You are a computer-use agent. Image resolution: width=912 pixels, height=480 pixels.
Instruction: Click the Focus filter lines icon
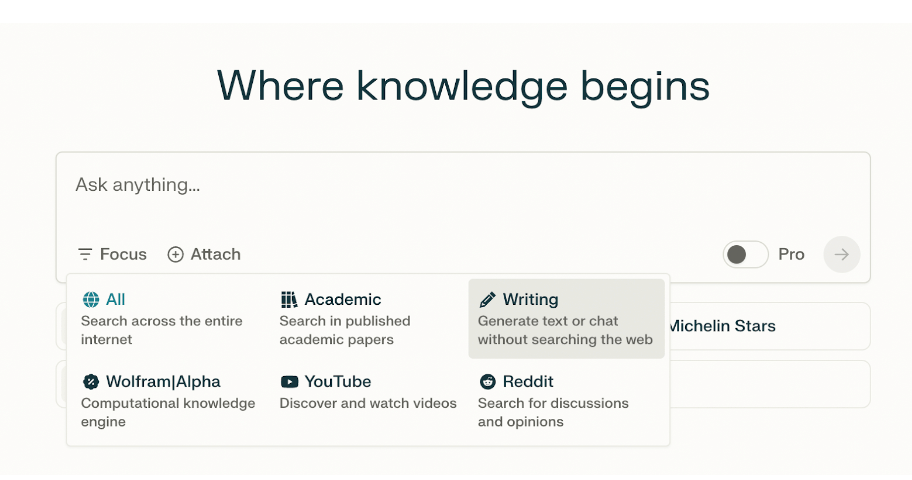[x=85, y=254]
